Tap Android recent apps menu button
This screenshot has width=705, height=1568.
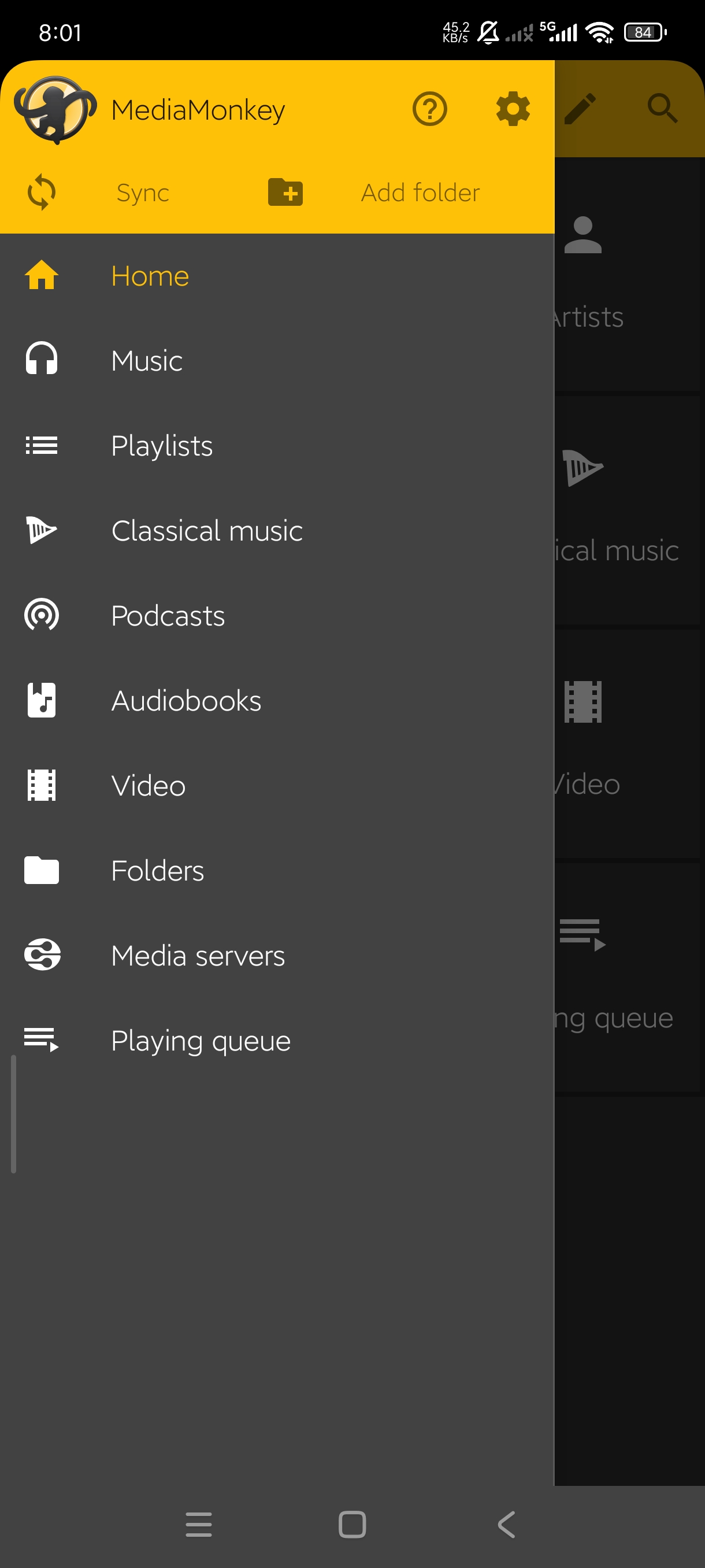click(x=199, y=1524)
